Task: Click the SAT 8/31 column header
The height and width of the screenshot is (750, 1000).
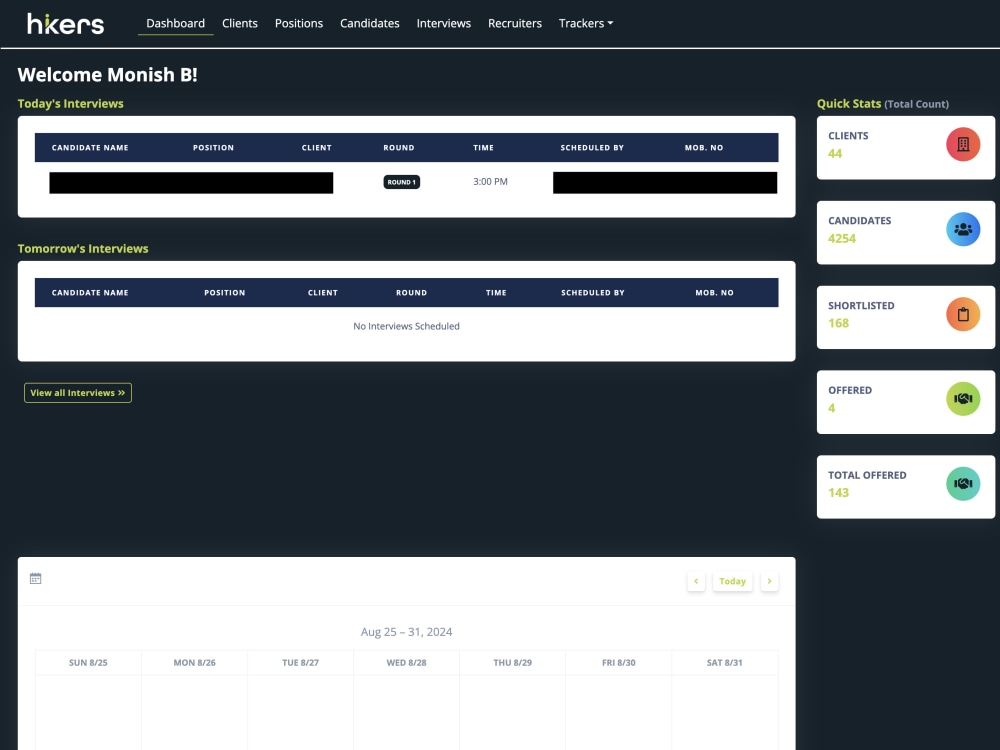Action: (x=724, y=663)
